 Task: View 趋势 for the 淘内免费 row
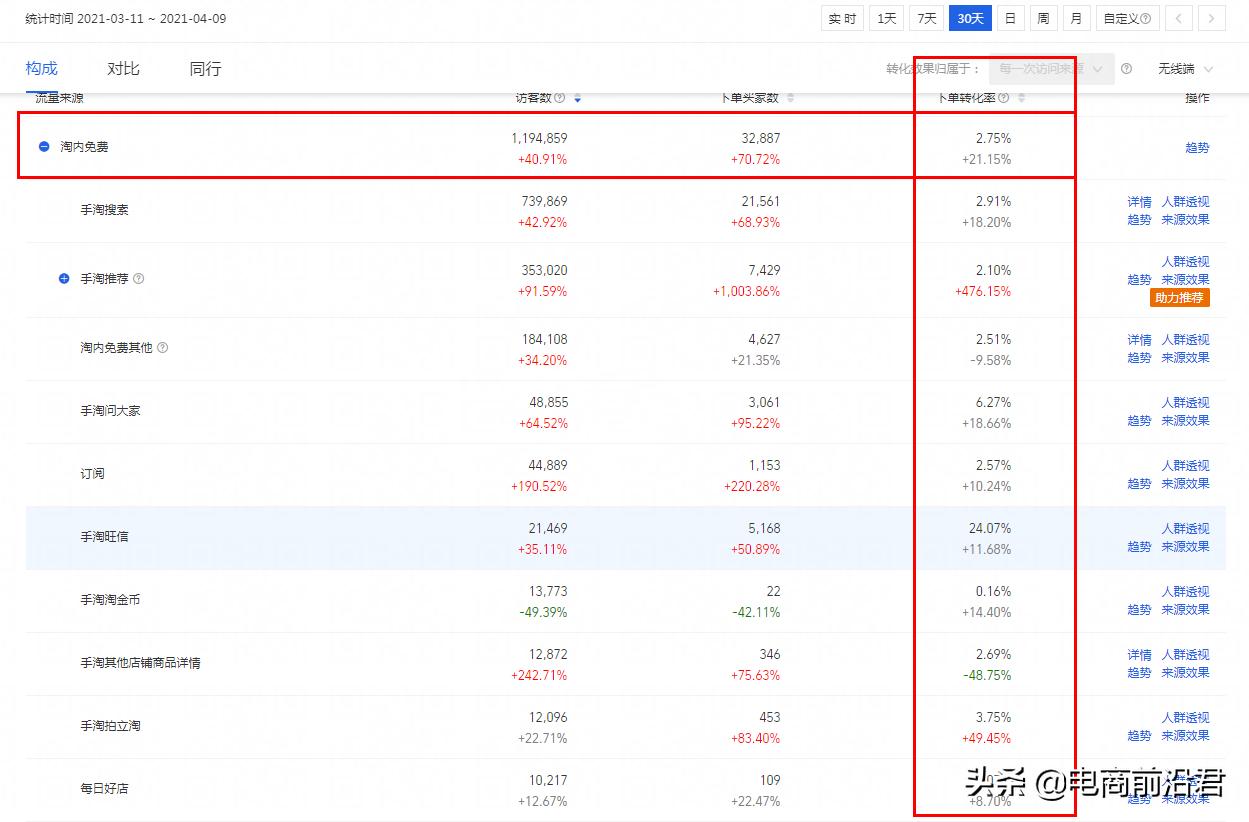click(1196, 147)
